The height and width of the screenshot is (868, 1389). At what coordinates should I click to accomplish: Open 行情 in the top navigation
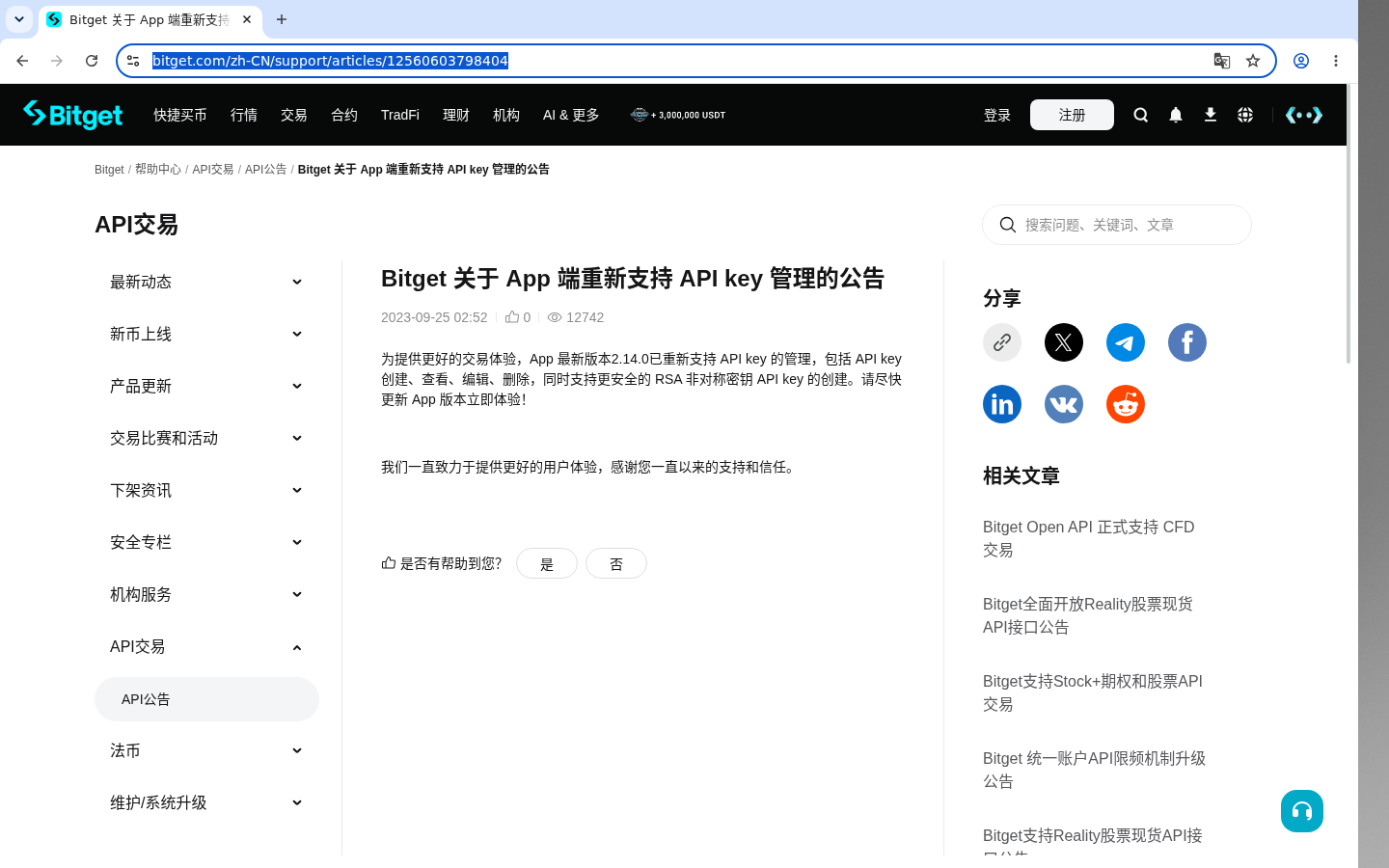pos(244,115)
